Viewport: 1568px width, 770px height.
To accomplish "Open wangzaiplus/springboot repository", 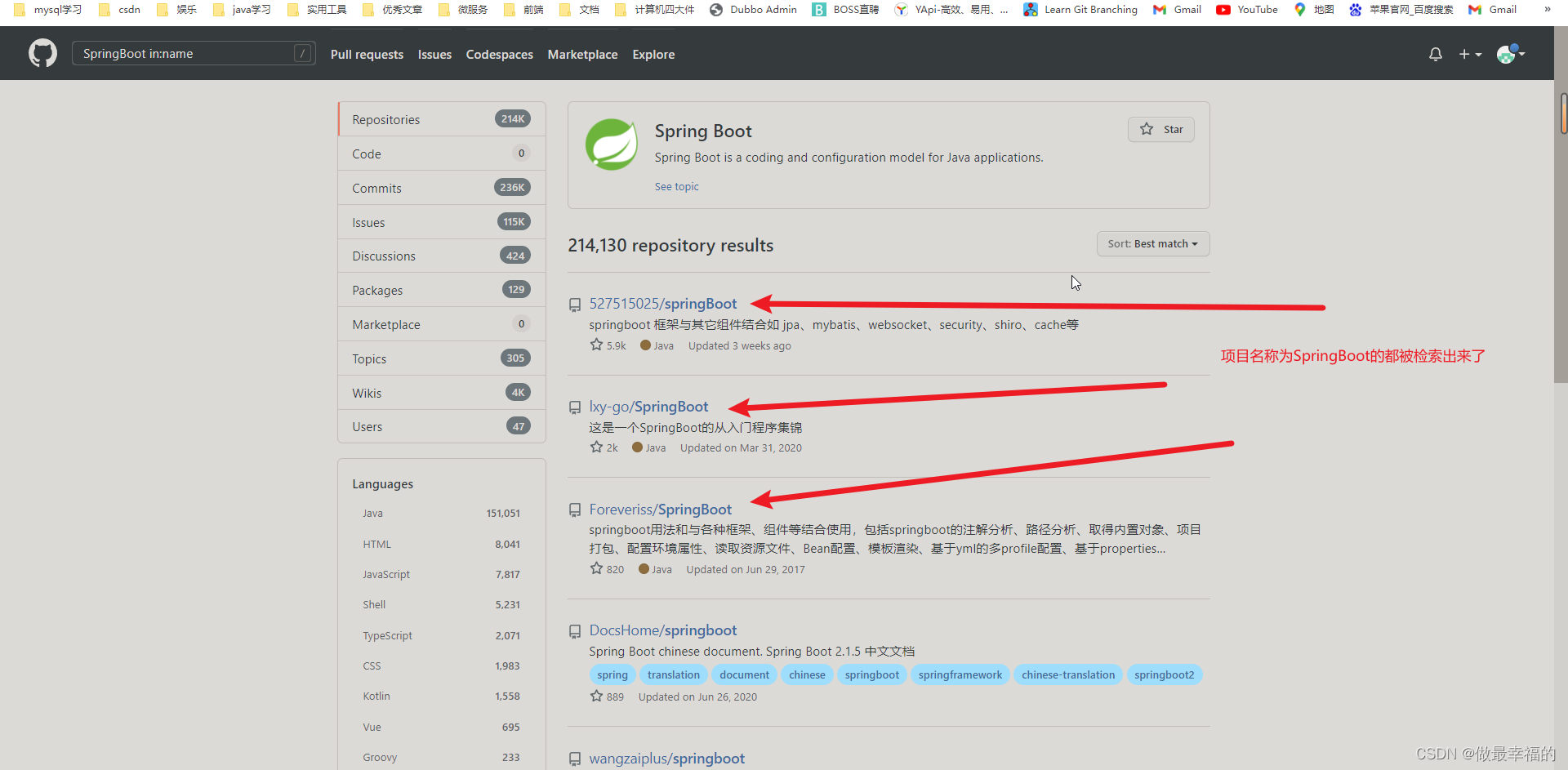I will 667,759.
